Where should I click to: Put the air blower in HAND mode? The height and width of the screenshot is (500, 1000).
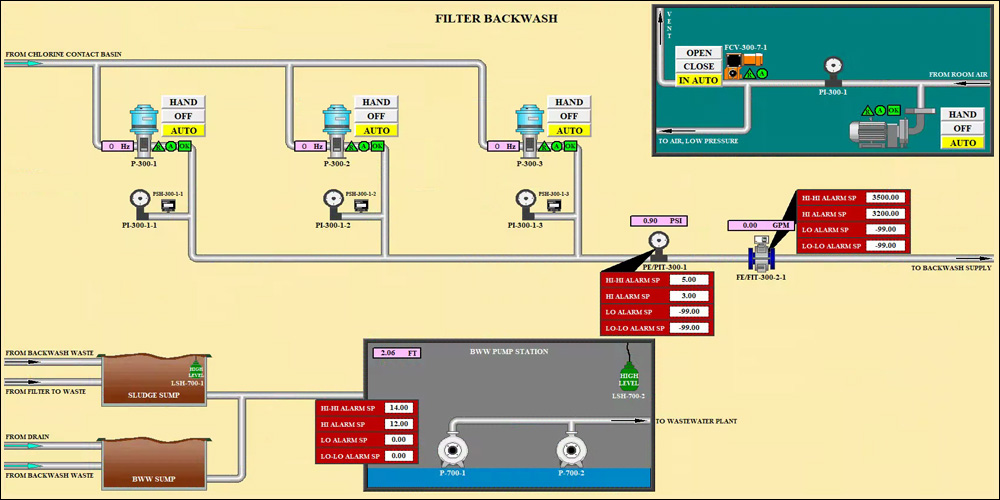click(962, 115)
